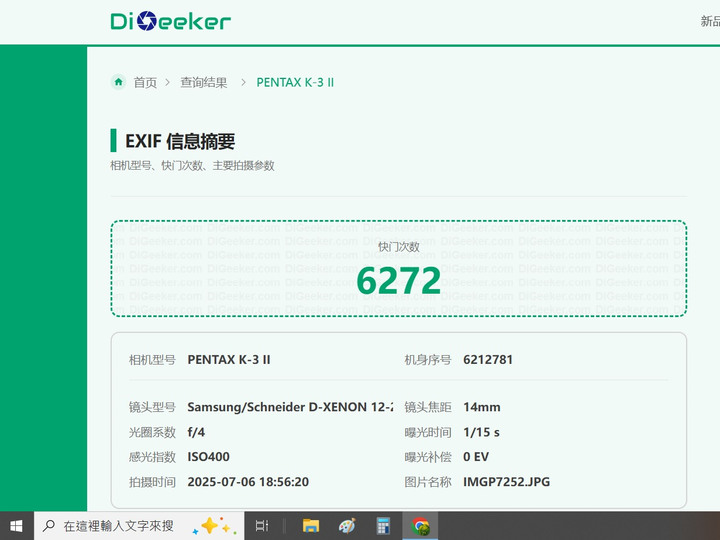This screenshot has width=720, height=540.
Task: Select exposure time 1/15 s
Action: coord(481,432)
